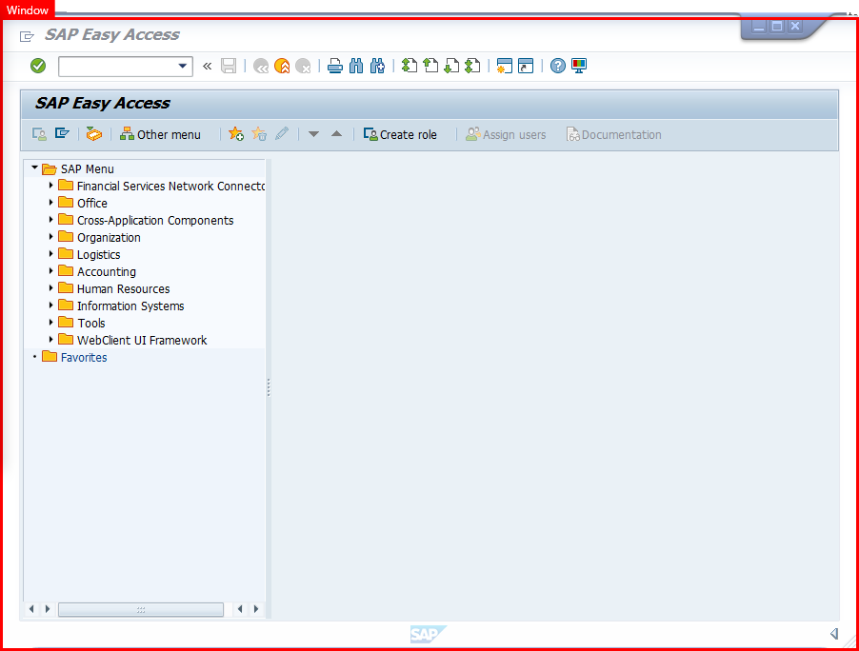The width and height of the screenshot is (859, 651).
Task: Click the Create role button
Action: pyautogui.click(x=400, y=134)
